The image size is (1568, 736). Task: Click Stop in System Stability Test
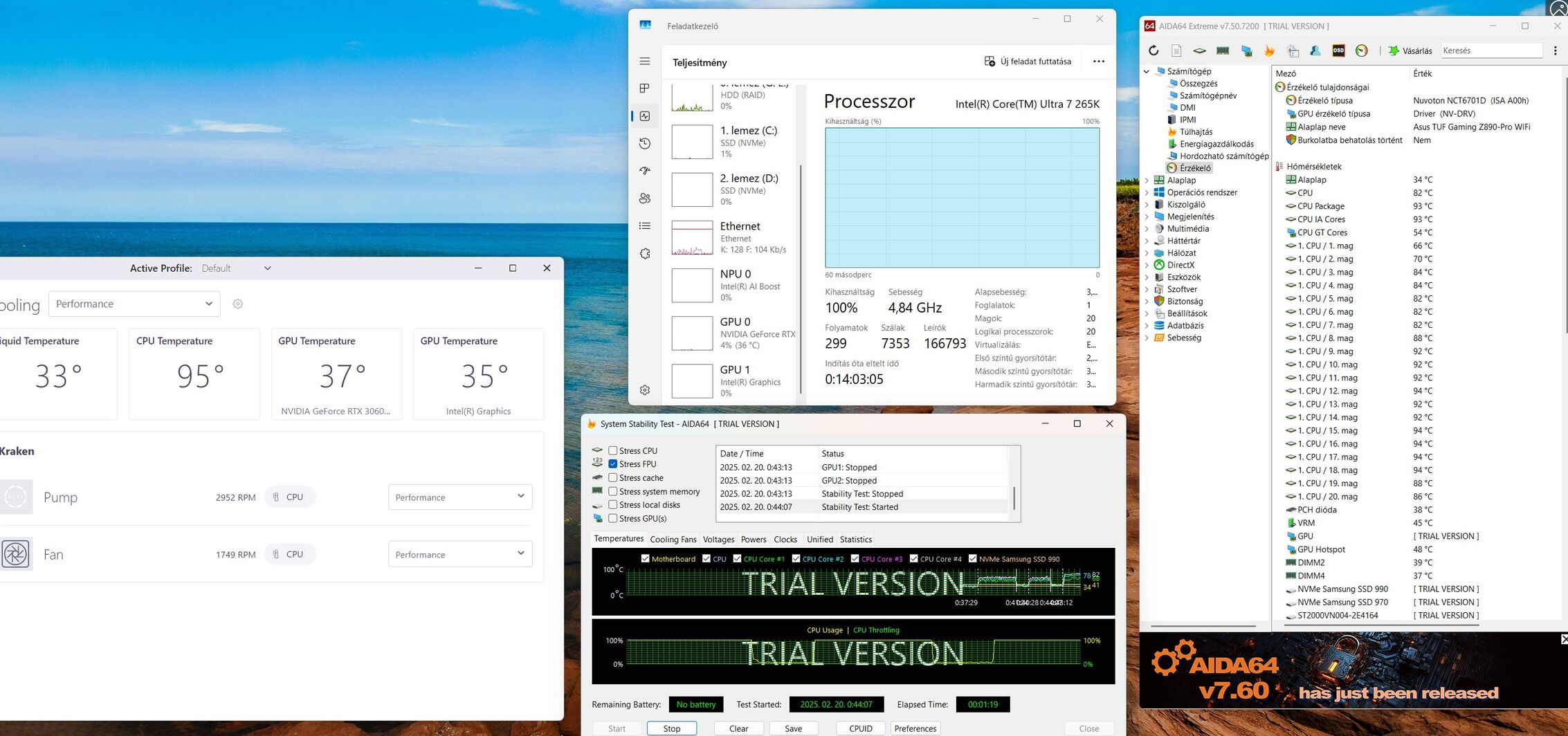[672, 728]
